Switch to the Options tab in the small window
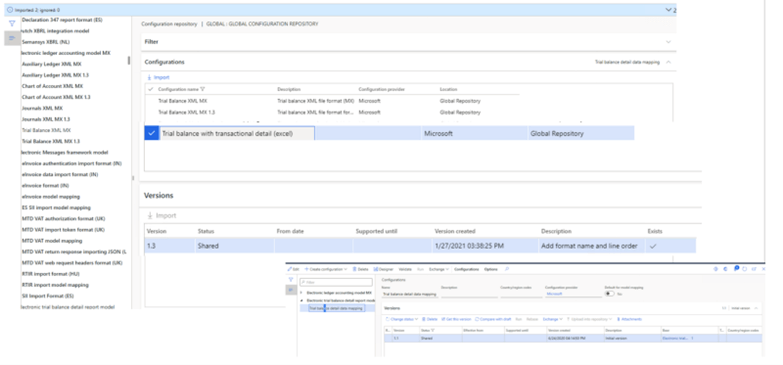783x365 pixels. coord(491,269)
